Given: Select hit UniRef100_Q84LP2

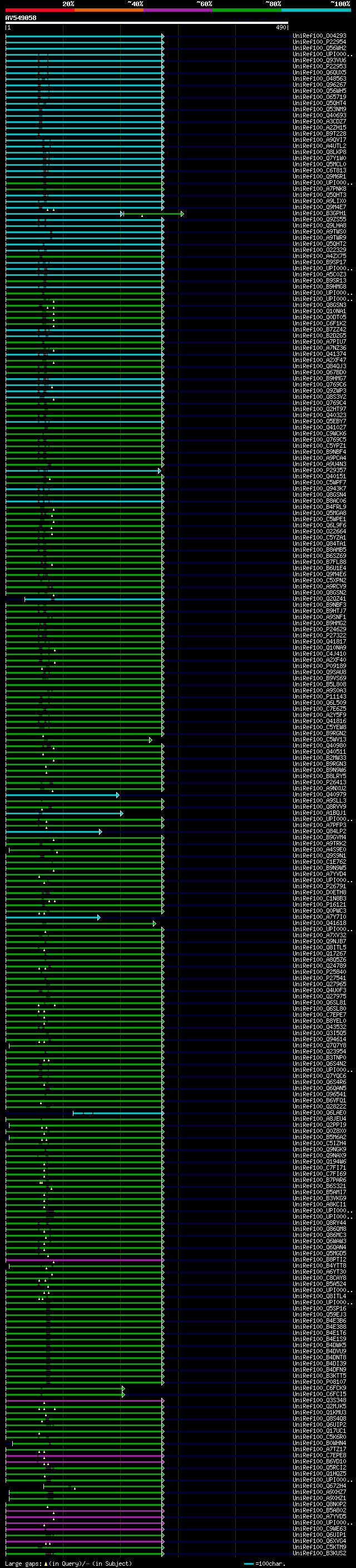Looking at the screenshot, I should click(x=319, y=831).
